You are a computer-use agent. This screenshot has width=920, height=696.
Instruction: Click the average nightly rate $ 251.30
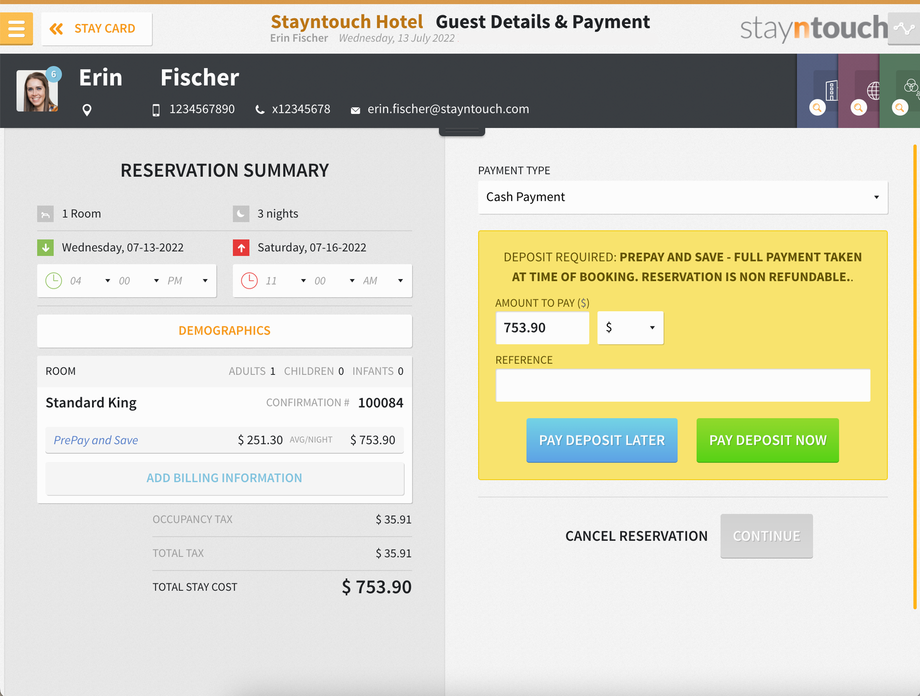tap(260, 440)
